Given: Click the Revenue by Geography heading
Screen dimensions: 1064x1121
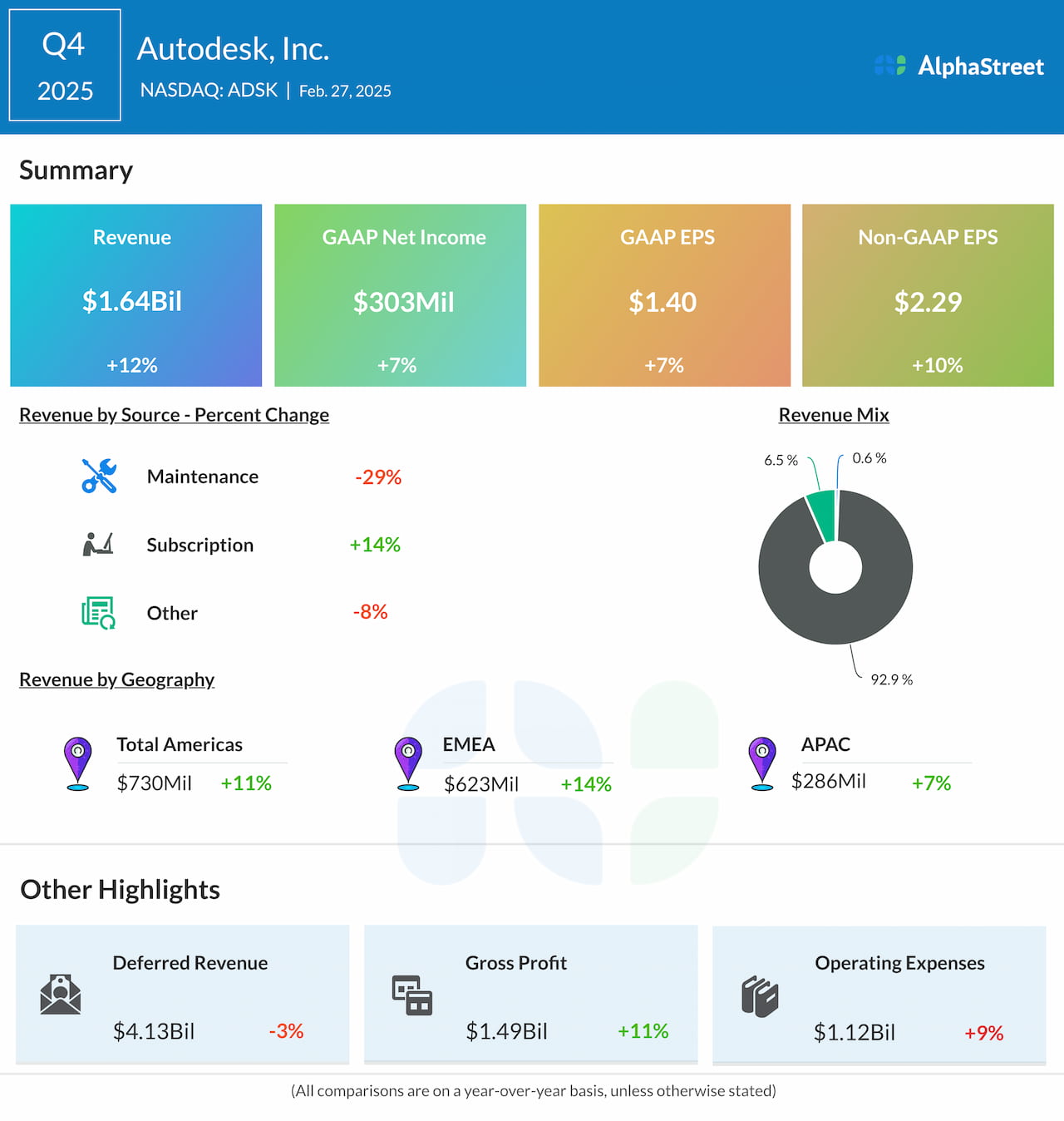Looking at the screenshot, I should 117,679.
